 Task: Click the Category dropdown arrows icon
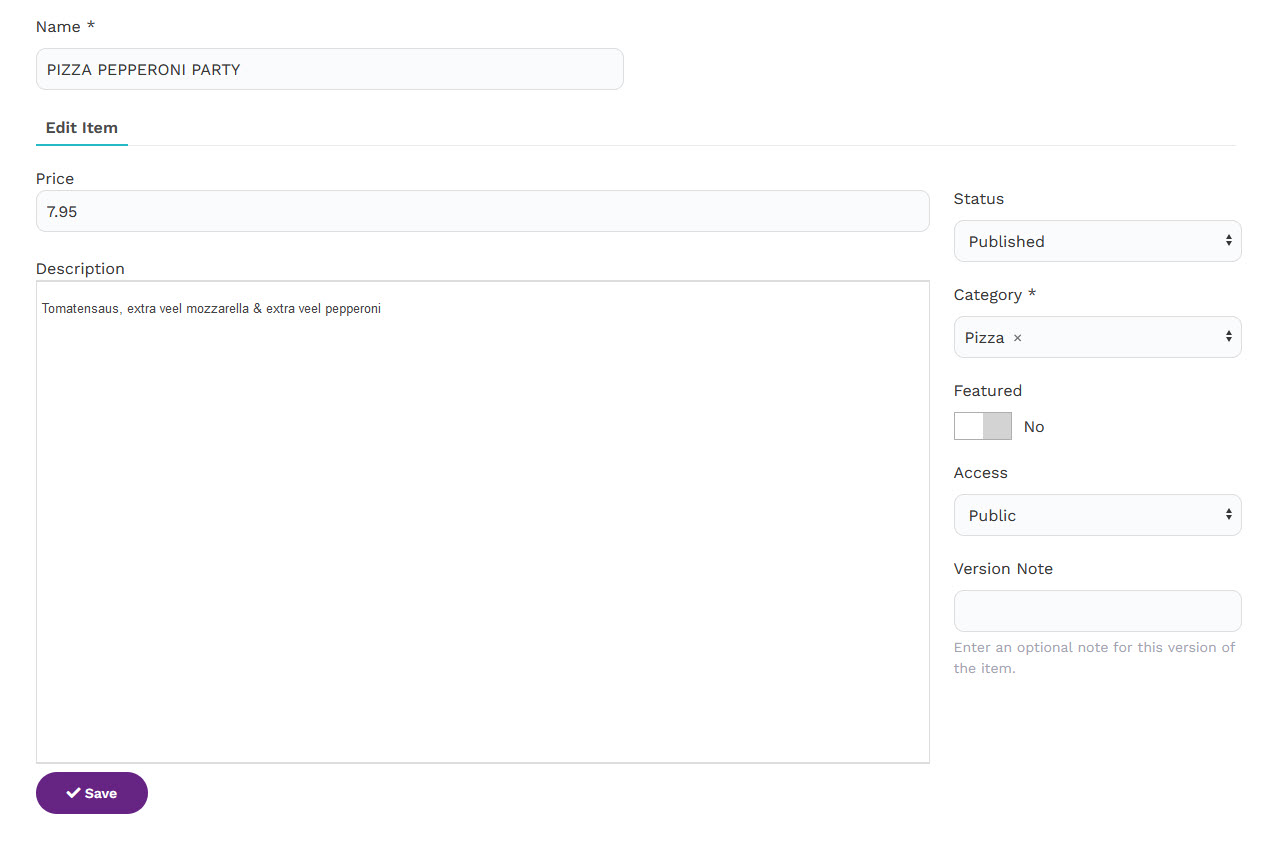(1228, 337)
